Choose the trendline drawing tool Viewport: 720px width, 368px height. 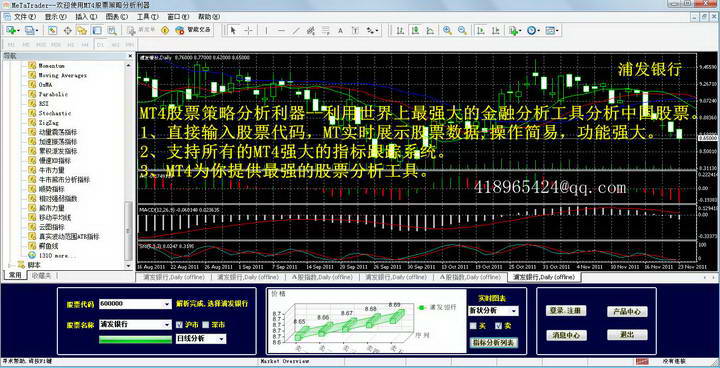pos(296,30)
